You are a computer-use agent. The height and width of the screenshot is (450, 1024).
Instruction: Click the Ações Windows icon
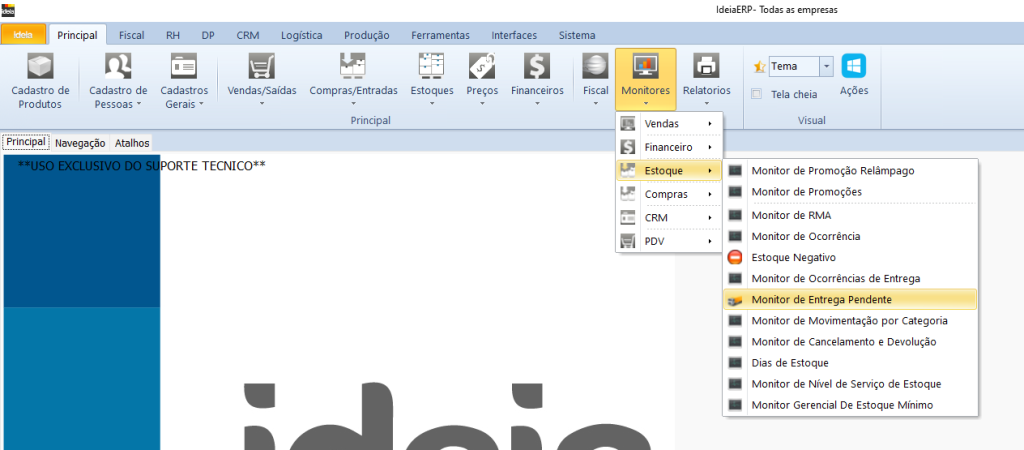point(853,67)
